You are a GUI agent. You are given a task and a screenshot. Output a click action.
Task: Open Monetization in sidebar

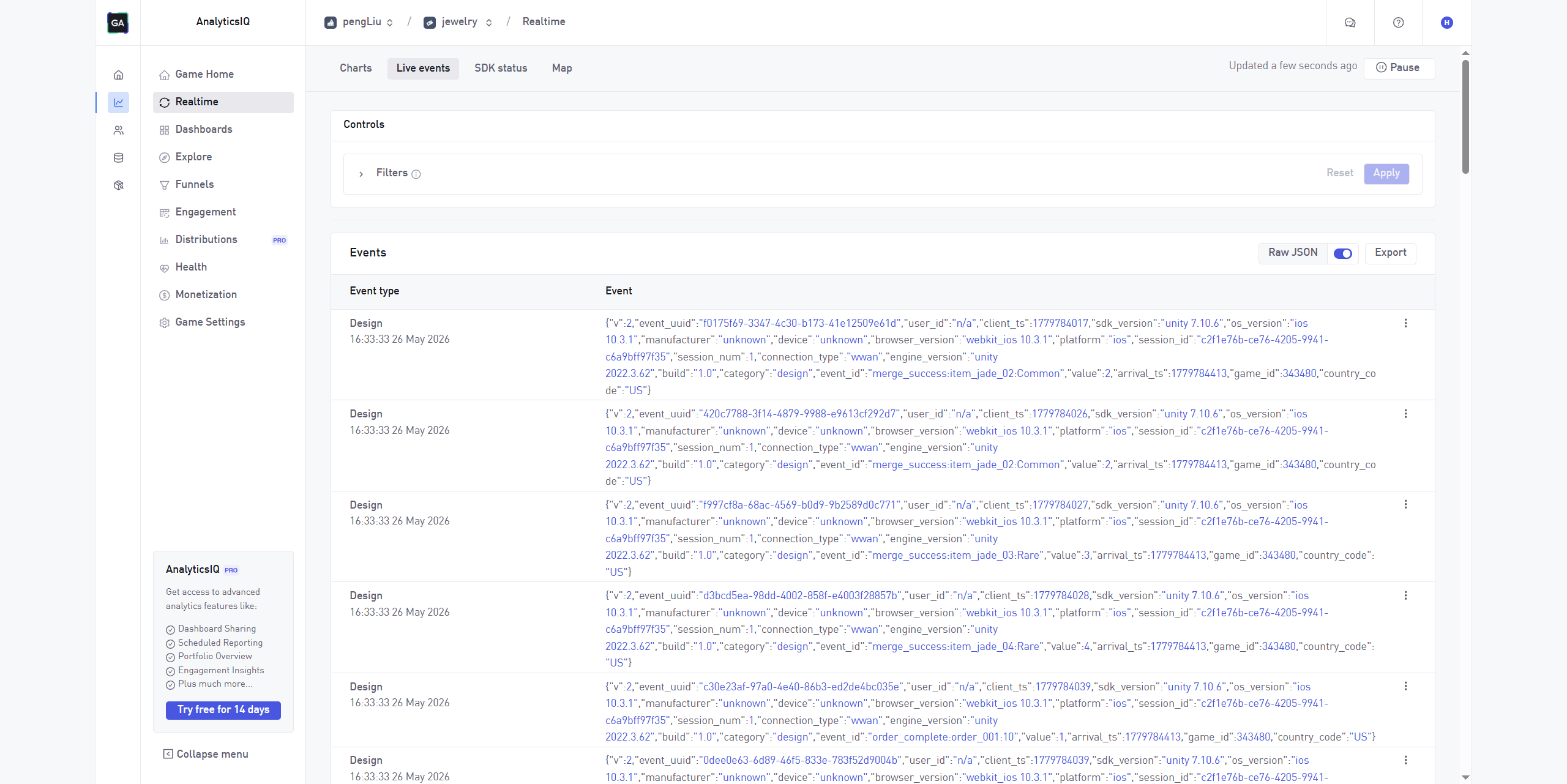(223, 295)
